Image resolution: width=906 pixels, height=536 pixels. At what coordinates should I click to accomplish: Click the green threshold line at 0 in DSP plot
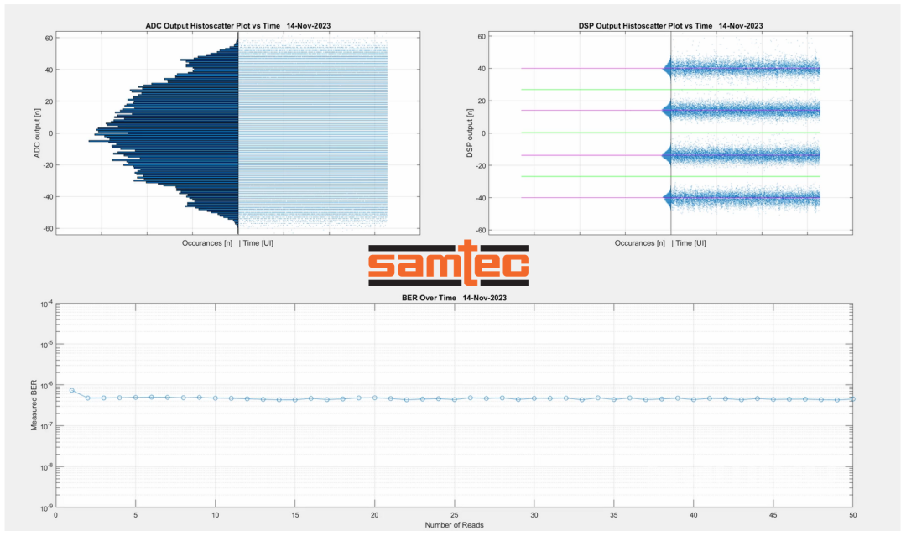pos(670,133)
